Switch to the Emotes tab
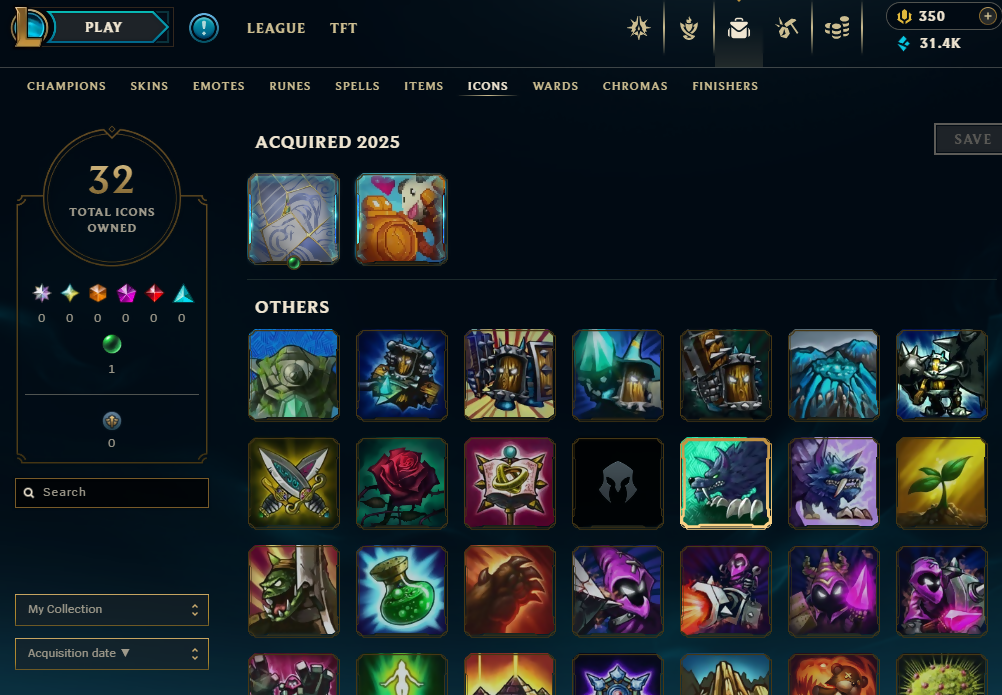The width and height of the screenshot is (1002, 695). (x=219, y=86)
